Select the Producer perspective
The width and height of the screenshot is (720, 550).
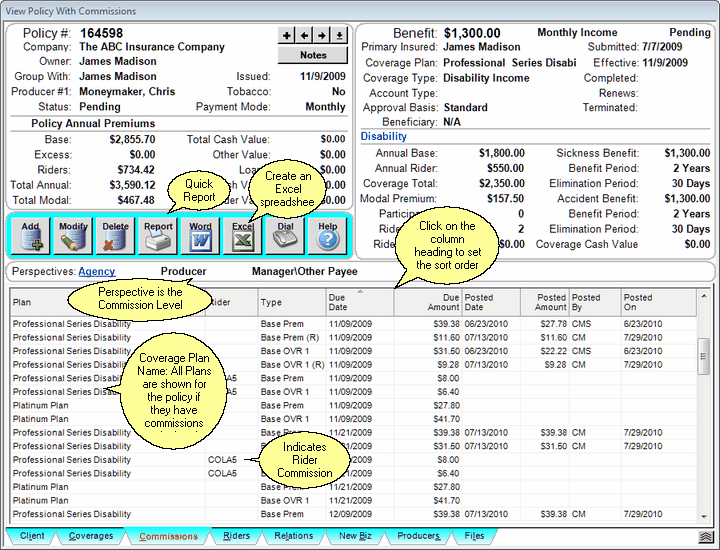(x=183, y=271)
